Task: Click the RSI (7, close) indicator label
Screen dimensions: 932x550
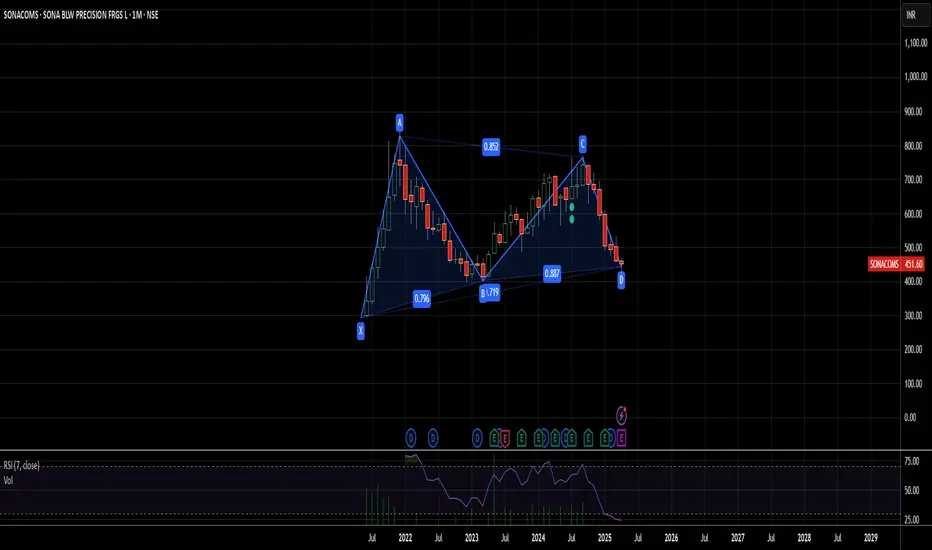Action: point(21,466)
